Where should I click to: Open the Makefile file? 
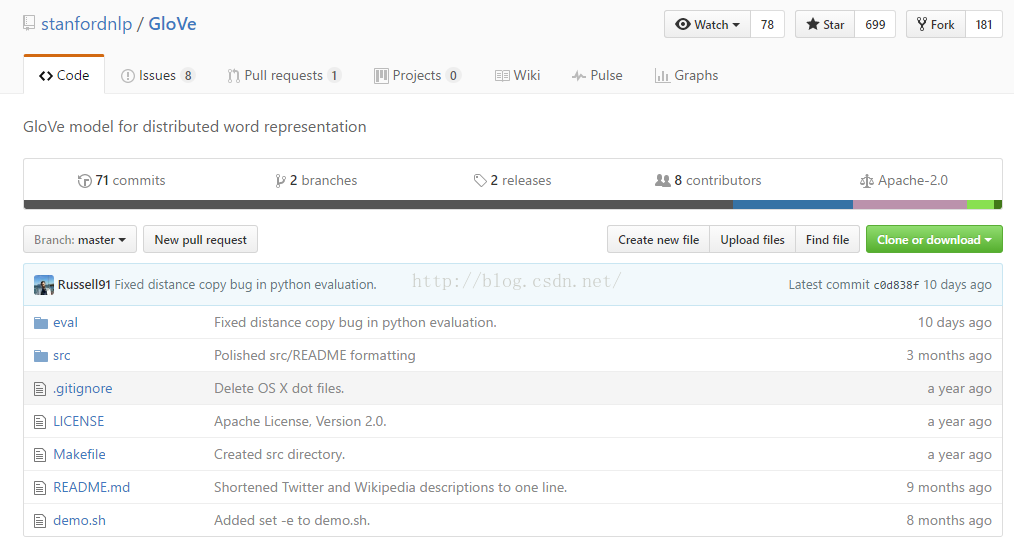click(x=79, y=454)
